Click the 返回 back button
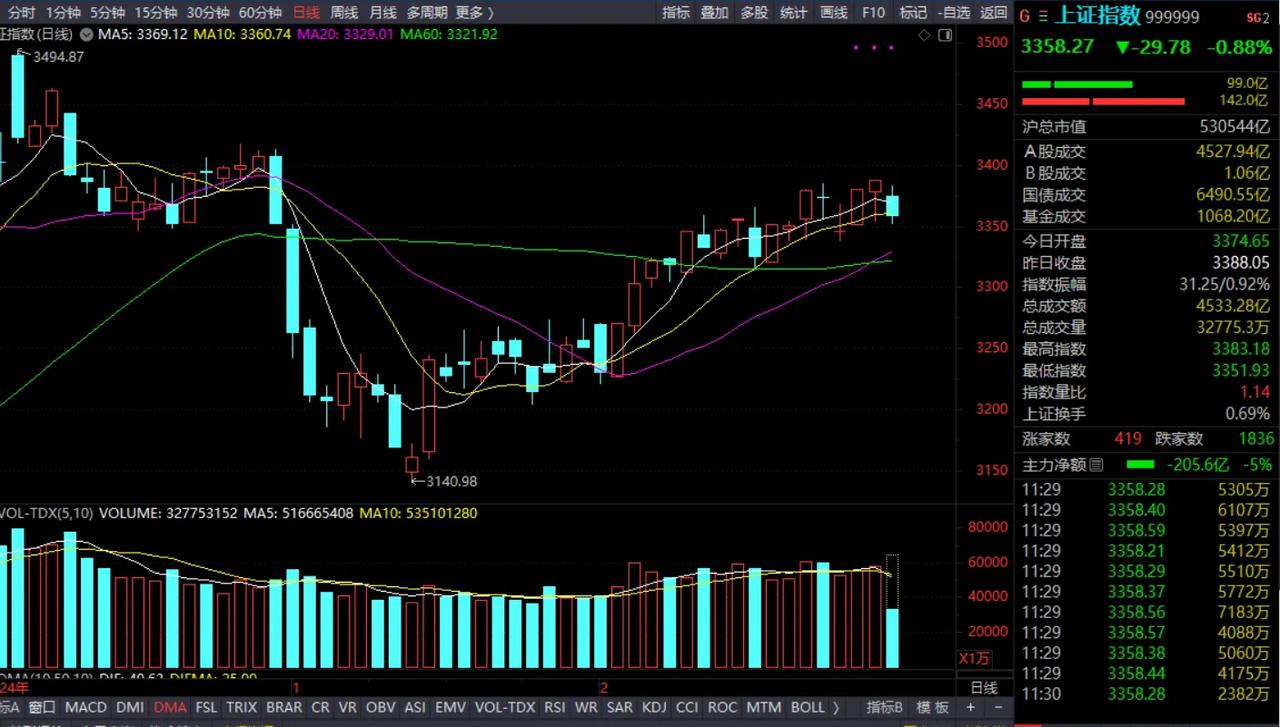The height and width of the screenshot is (727, 1280). point(993,13)
